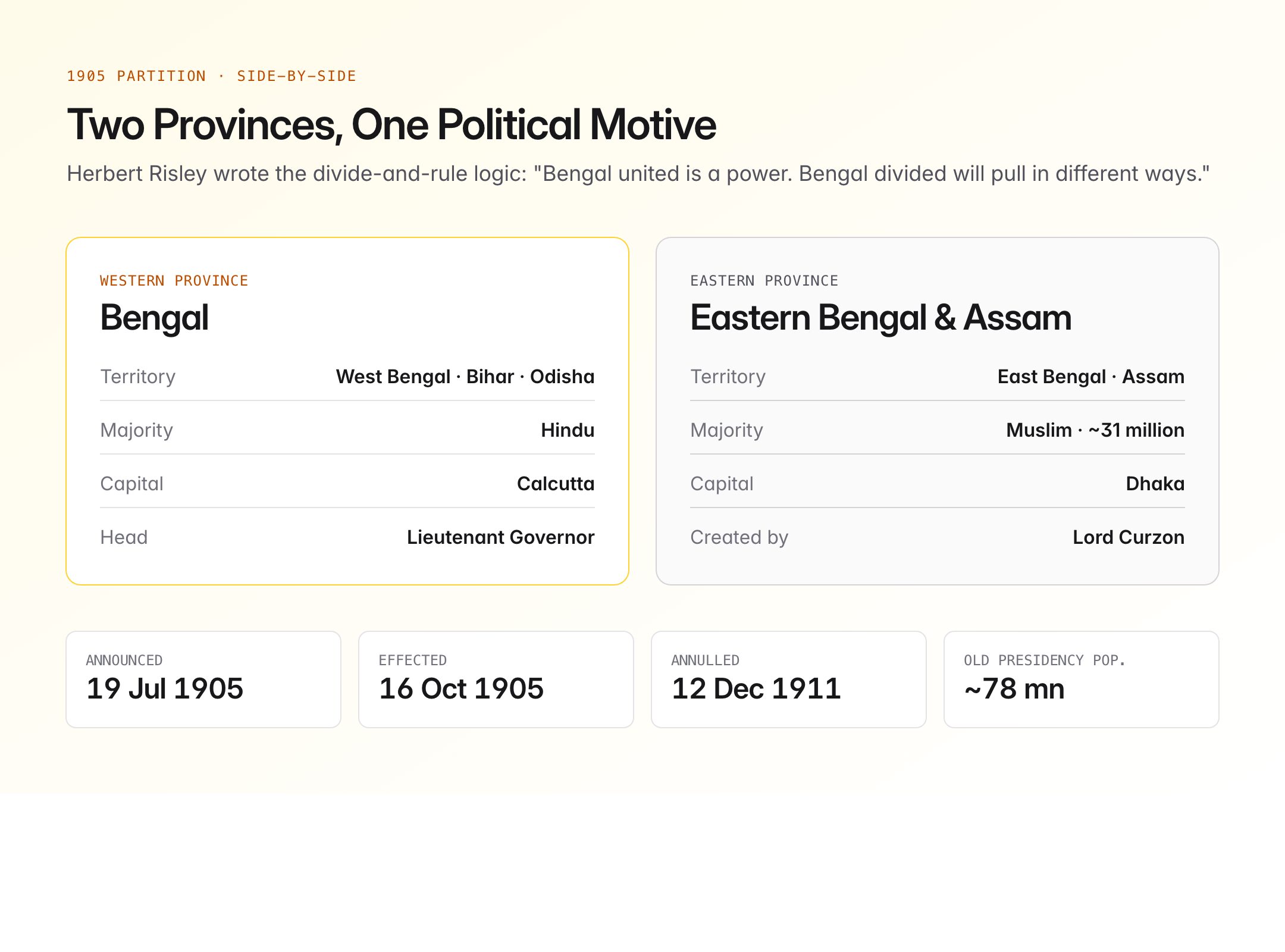This screenshot has width=1285, height=952.
Task: Click the 1905 PARTITION · SIDE-BY-SIDE header
Action: click(211, 76)
